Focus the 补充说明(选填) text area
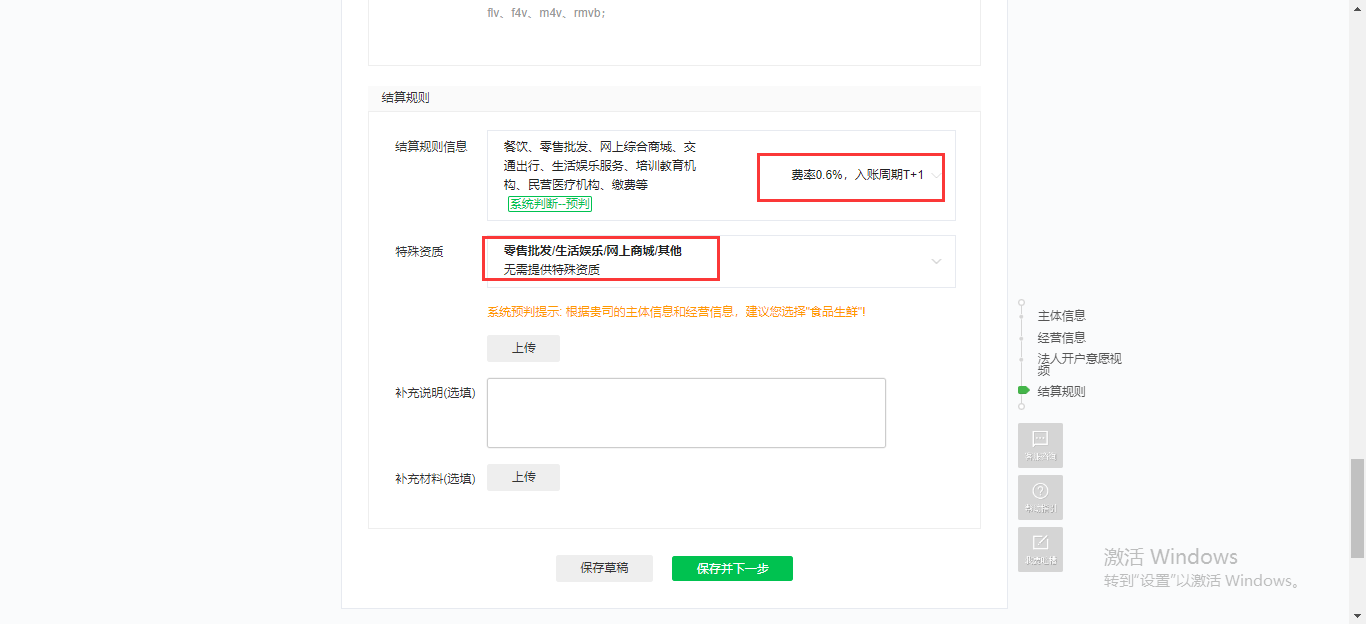The width and height of the screenshot is (1366, 624). 686,412
